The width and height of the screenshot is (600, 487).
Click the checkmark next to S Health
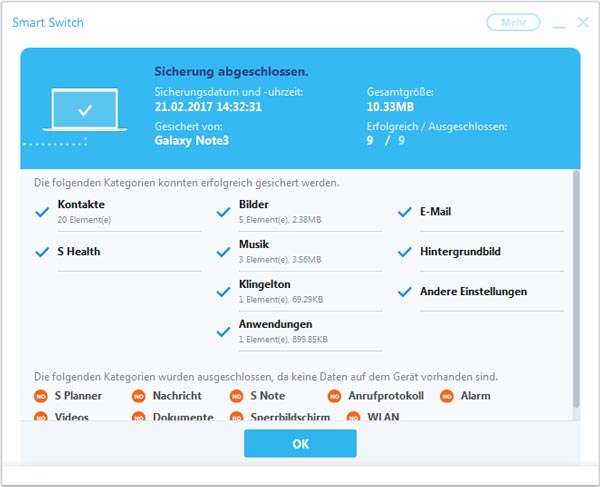42,252
